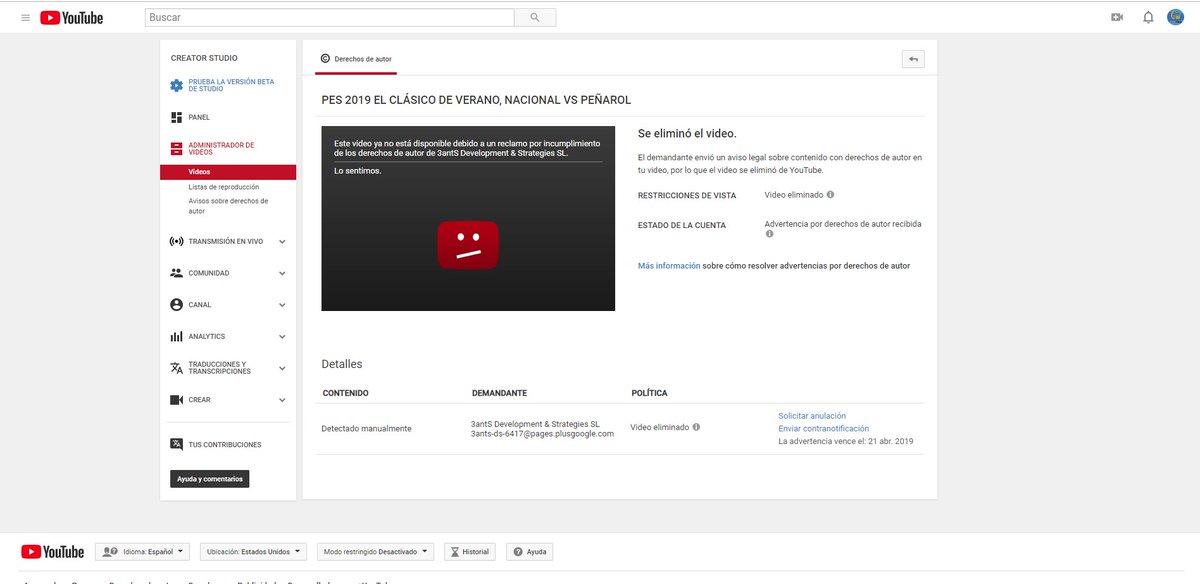Open the notifications bell
This screenshot has width=1200, height=584.
click(x=1148, y=17)
